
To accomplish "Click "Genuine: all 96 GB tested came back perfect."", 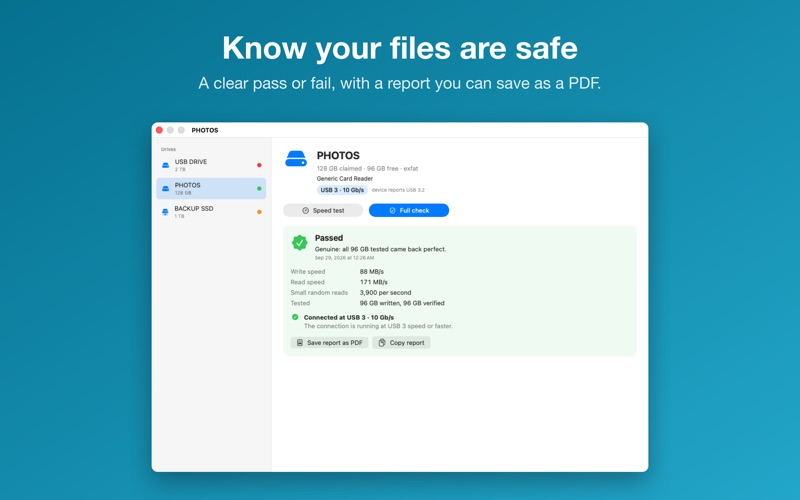I will pos(380,249).
